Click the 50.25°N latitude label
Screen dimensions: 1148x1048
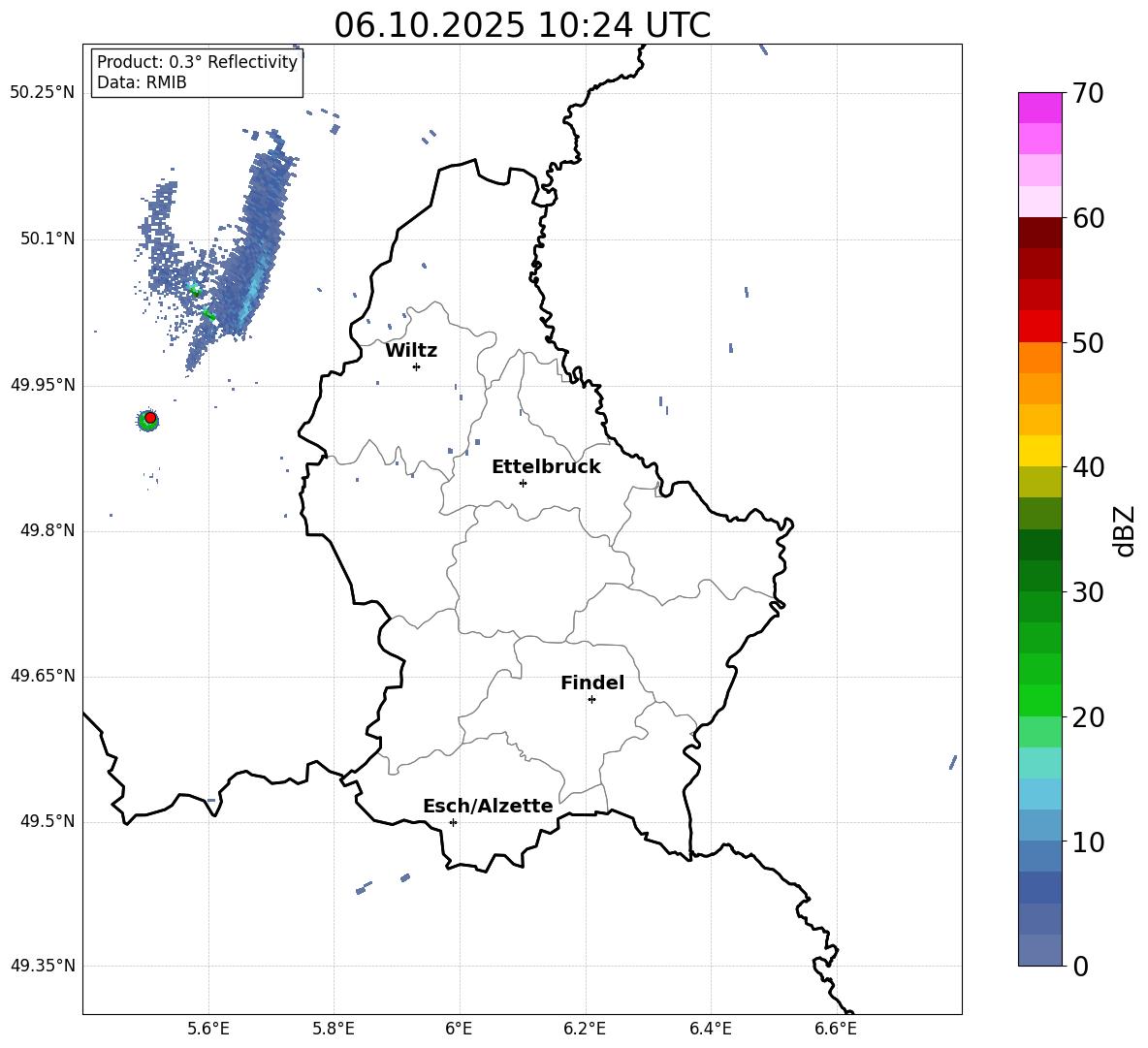pyautogui.click(x=43, y=93)
